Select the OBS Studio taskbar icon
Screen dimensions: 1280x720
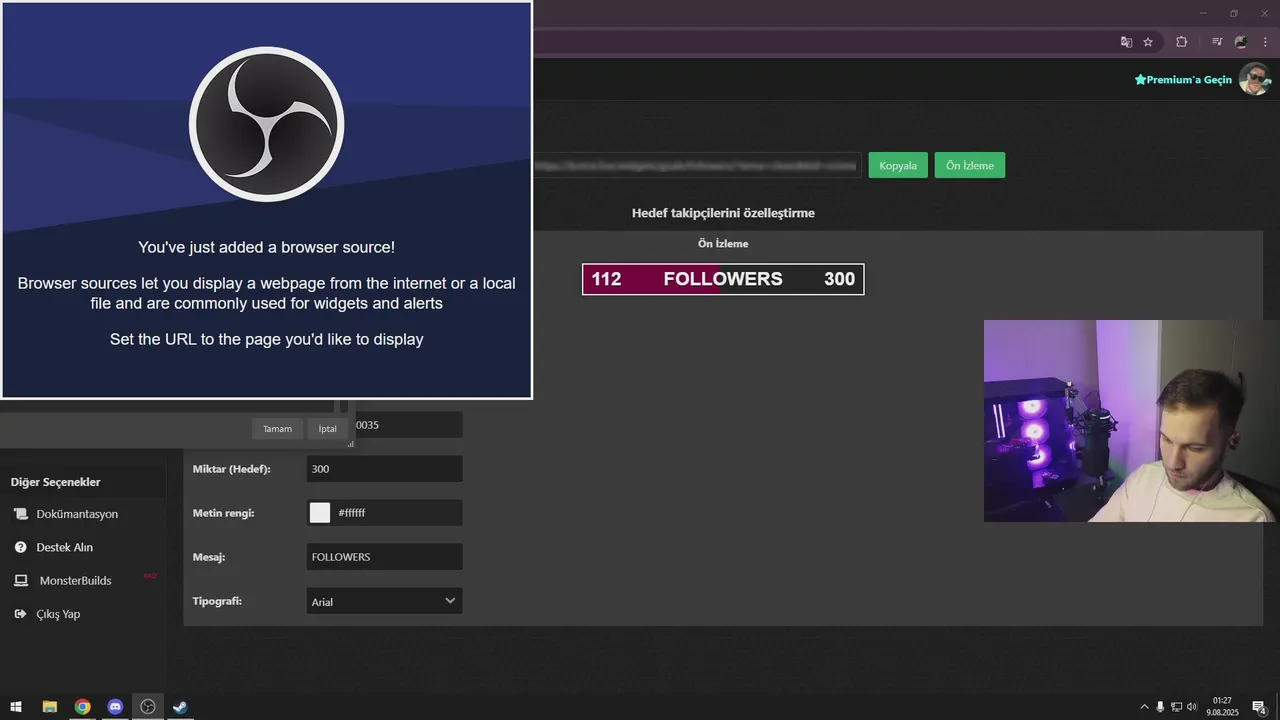[148, 707]
